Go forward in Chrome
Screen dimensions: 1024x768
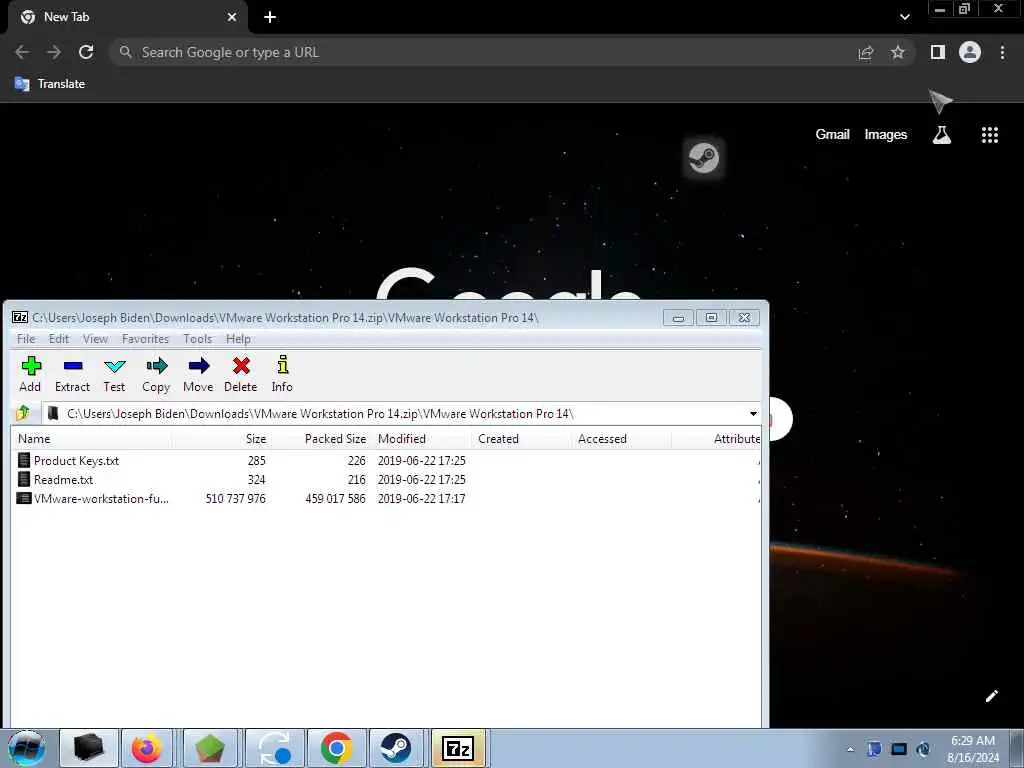click(54, 52)
